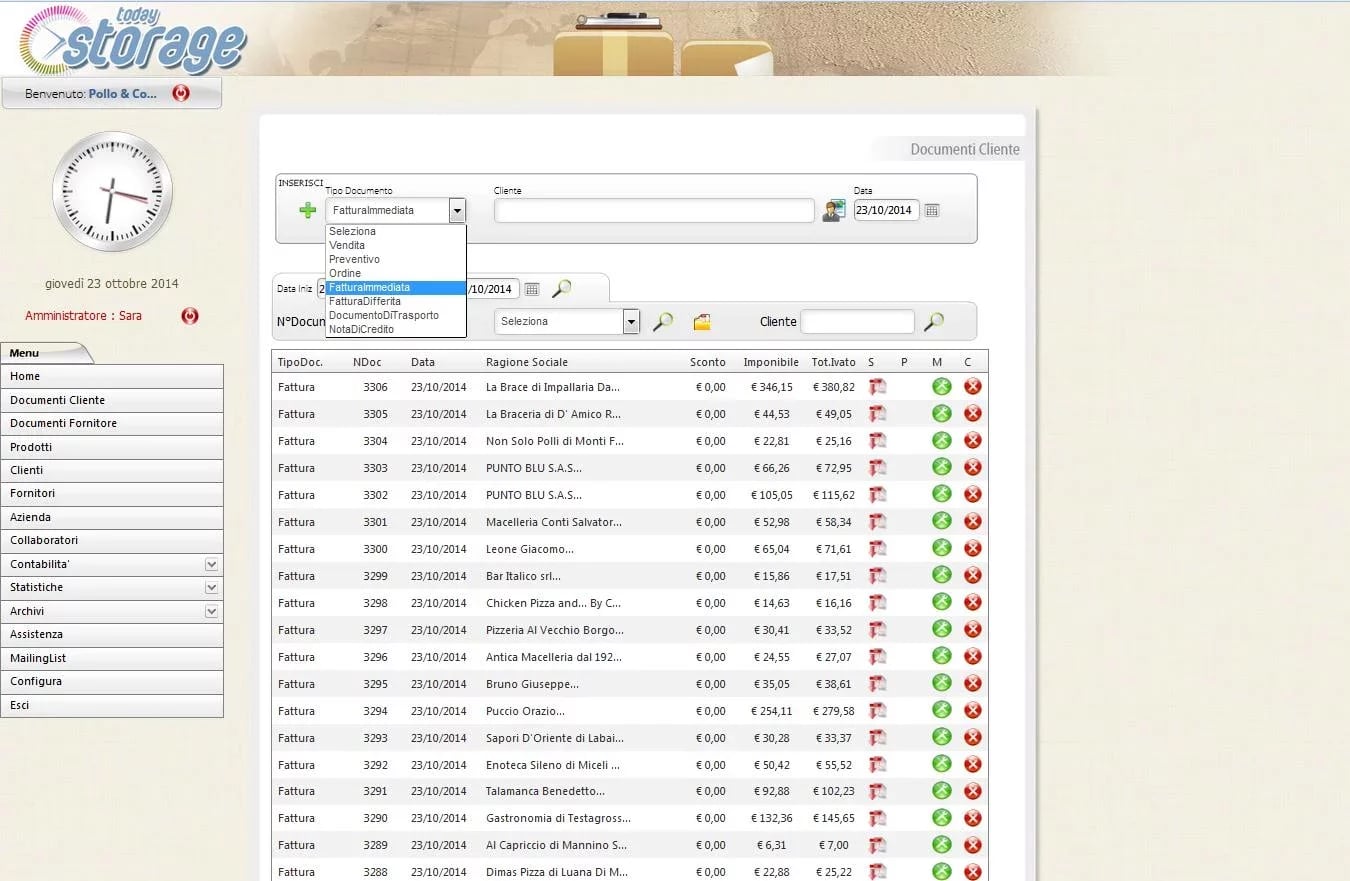Click the green plus insert document icon
Viewport: 1350px width, 881px height.
pyautogui.click(x=308, y=210)
